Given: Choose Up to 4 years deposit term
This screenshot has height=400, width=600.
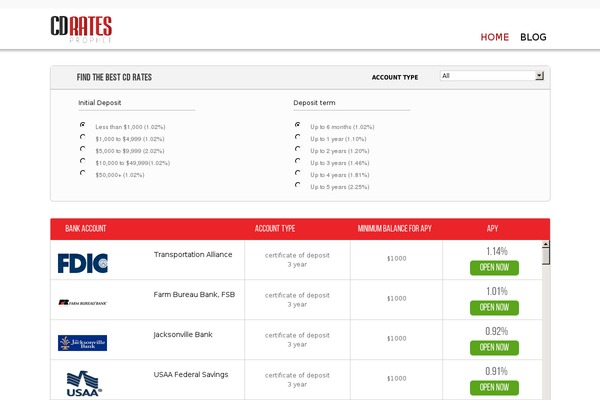Looking at the screenshot, I should tap(298, 173).
